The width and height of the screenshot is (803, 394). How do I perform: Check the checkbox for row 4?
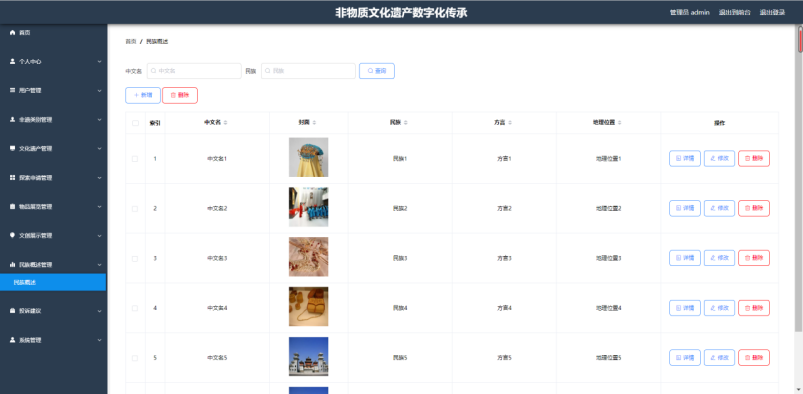click(x=135, y=308)
